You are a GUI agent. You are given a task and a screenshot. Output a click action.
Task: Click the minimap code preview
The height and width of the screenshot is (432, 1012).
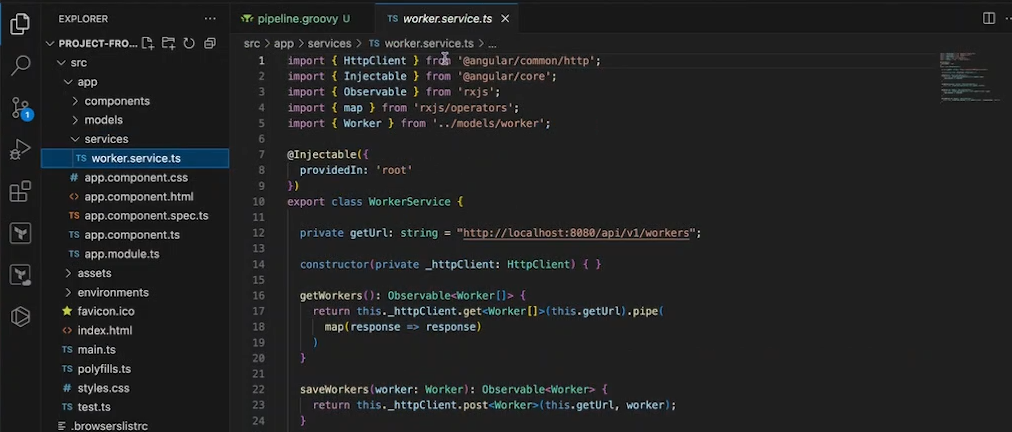click(x=968, y=75)
